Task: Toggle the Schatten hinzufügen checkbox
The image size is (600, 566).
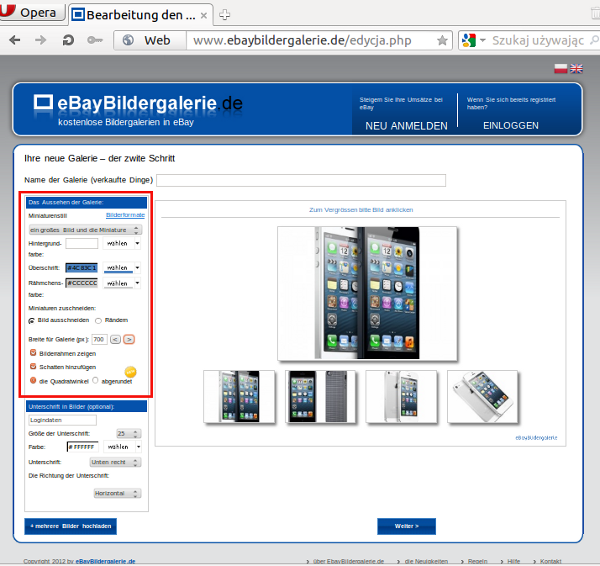Action: (x=33, y=366)
